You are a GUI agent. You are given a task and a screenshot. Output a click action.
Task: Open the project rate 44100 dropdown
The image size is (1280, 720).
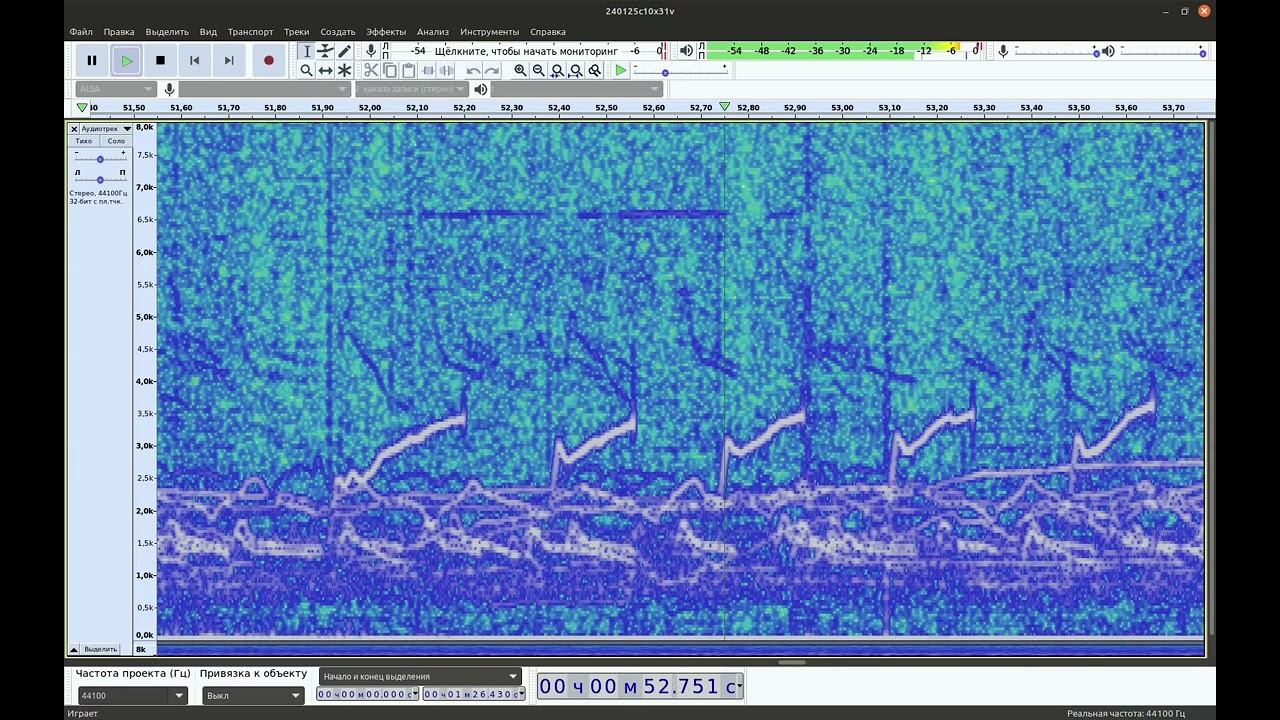pyautogui.click(x=132, y=695)
